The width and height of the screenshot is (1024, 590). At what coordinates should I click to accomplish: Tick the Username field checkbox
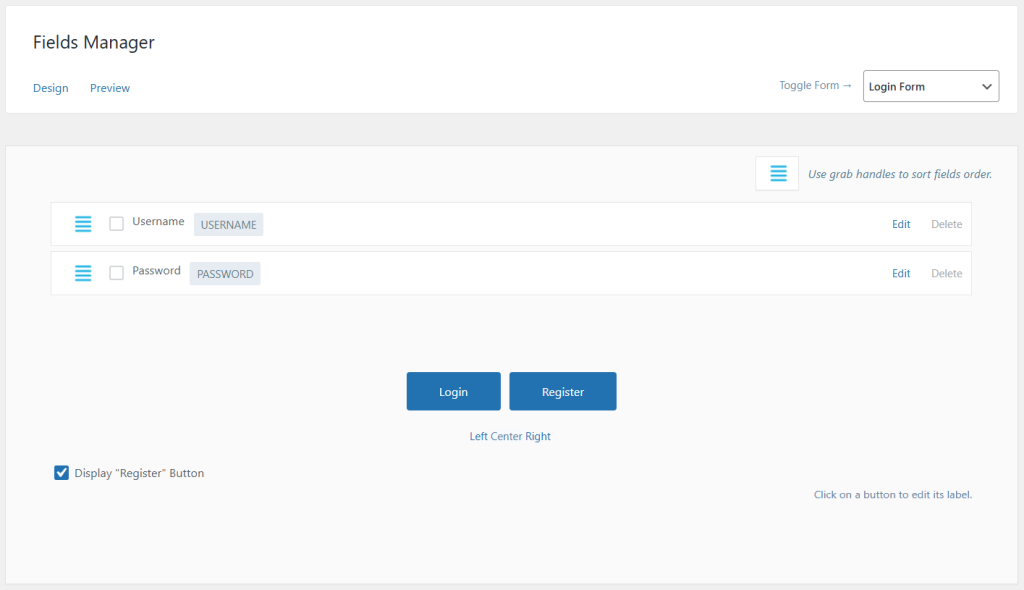pos(116,224)
